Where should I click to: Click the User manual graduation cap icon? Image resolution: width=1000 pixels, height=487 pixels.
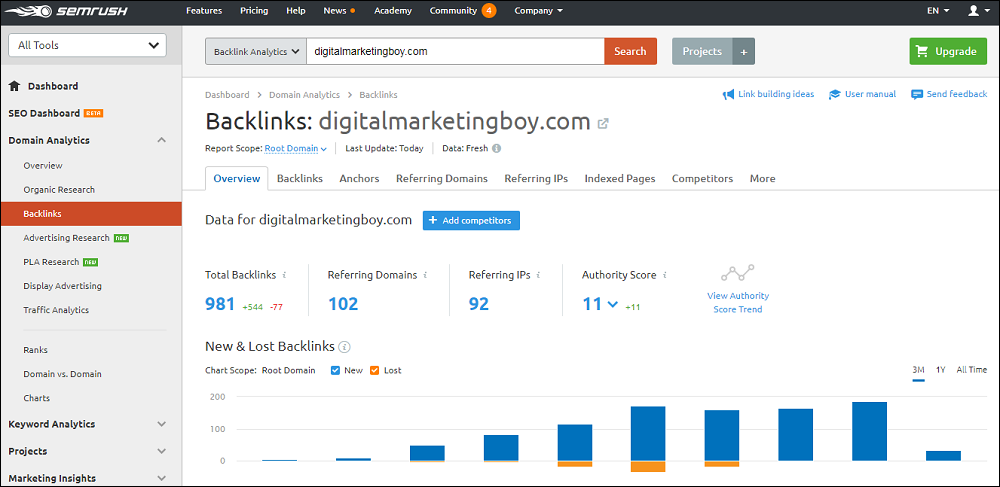[834, 94]
